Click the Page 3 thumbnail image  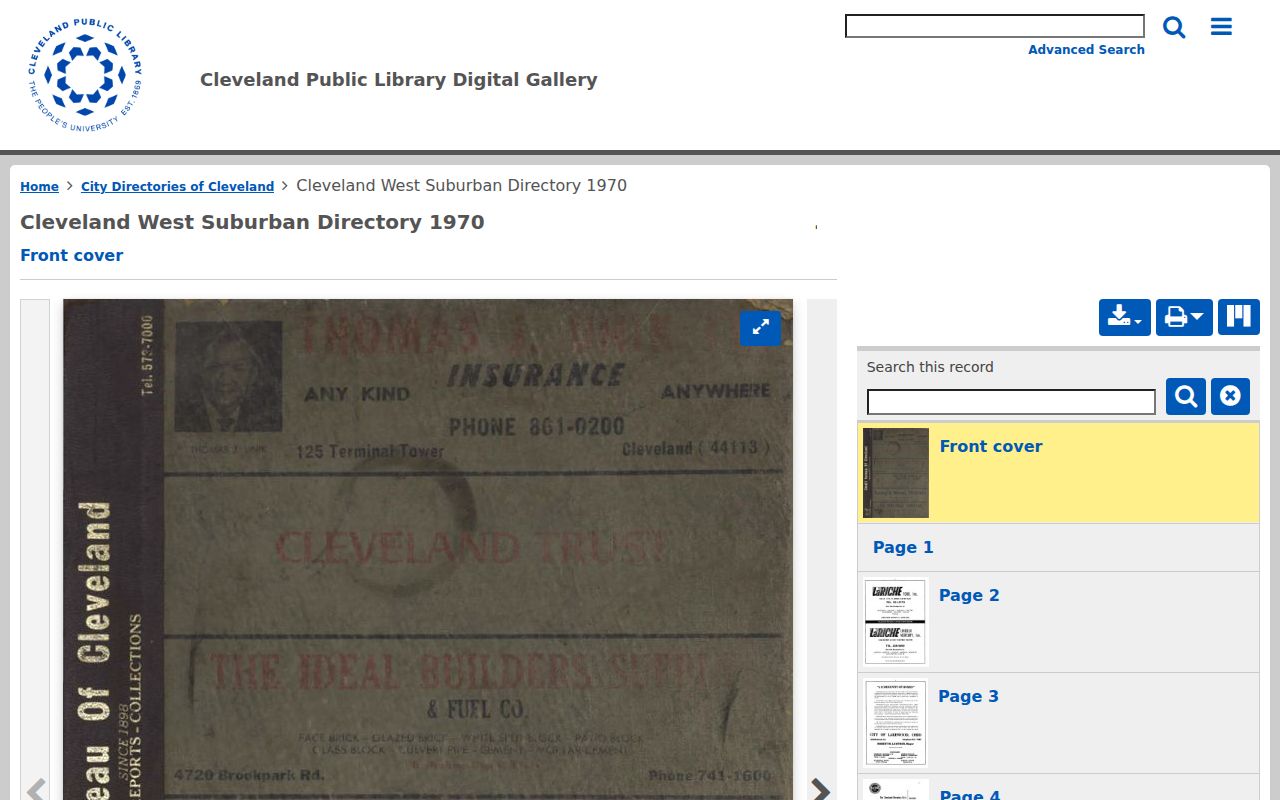pyautogui.click(x=896, y=723)
